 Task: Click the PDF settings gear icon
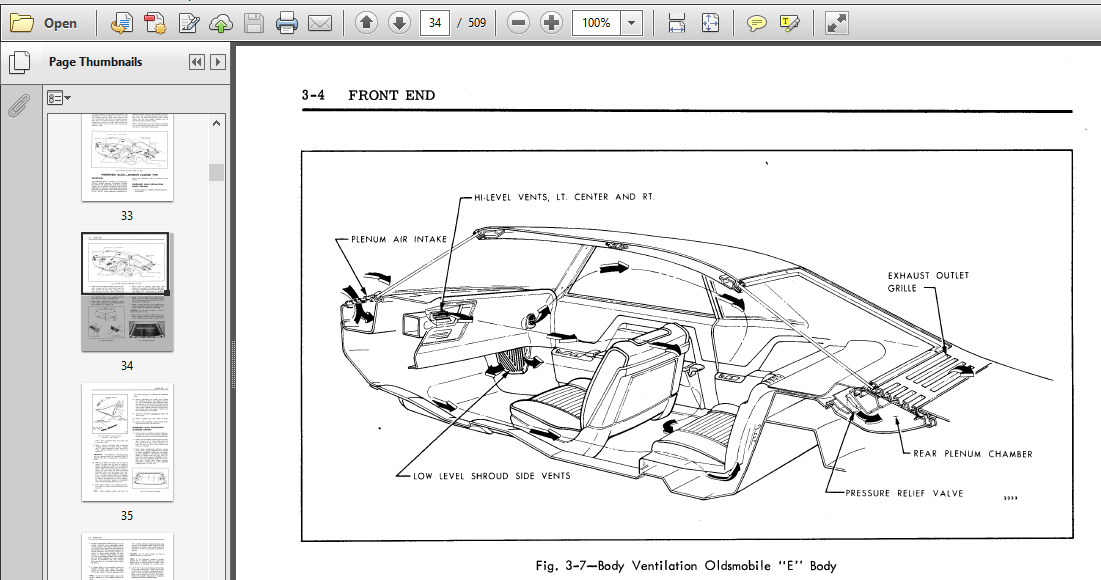155,23
